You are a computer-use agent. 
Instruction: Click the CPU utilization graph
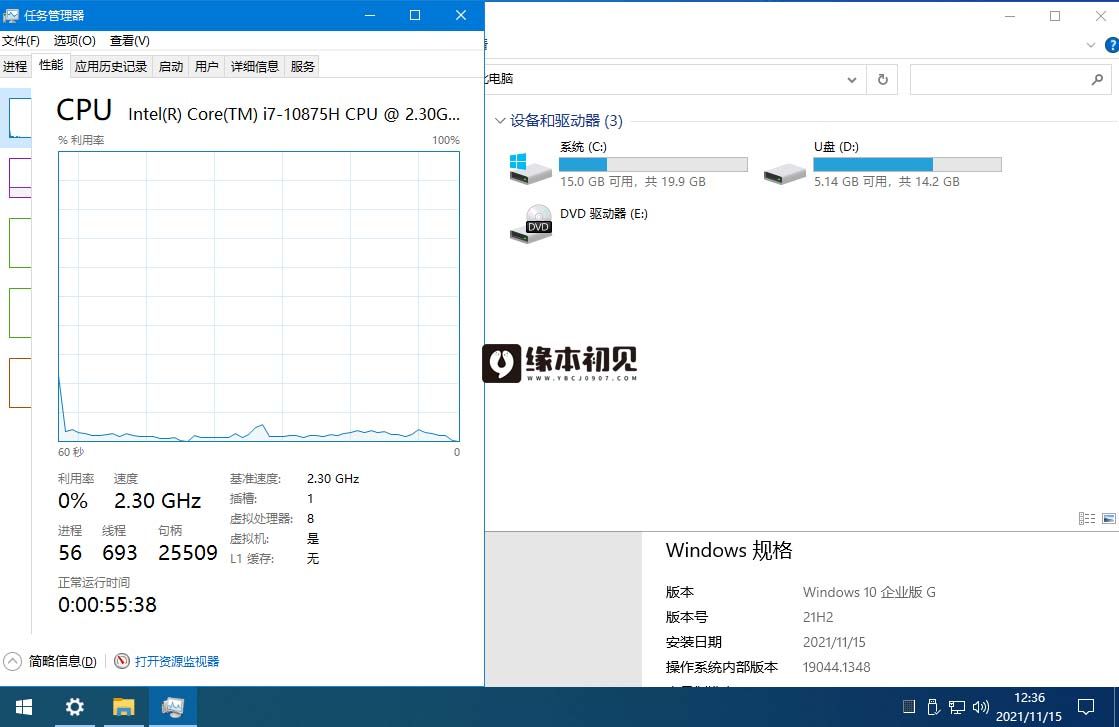tap(258, 296)
